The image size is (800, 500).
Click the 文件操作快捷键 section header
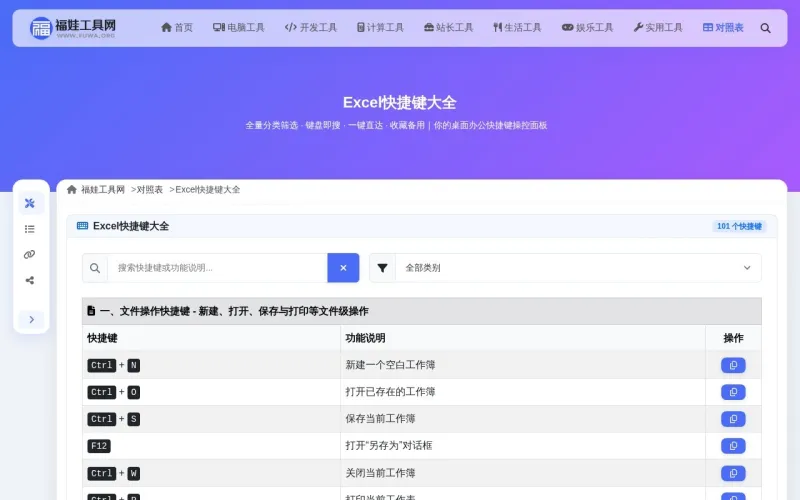(421, 311)
